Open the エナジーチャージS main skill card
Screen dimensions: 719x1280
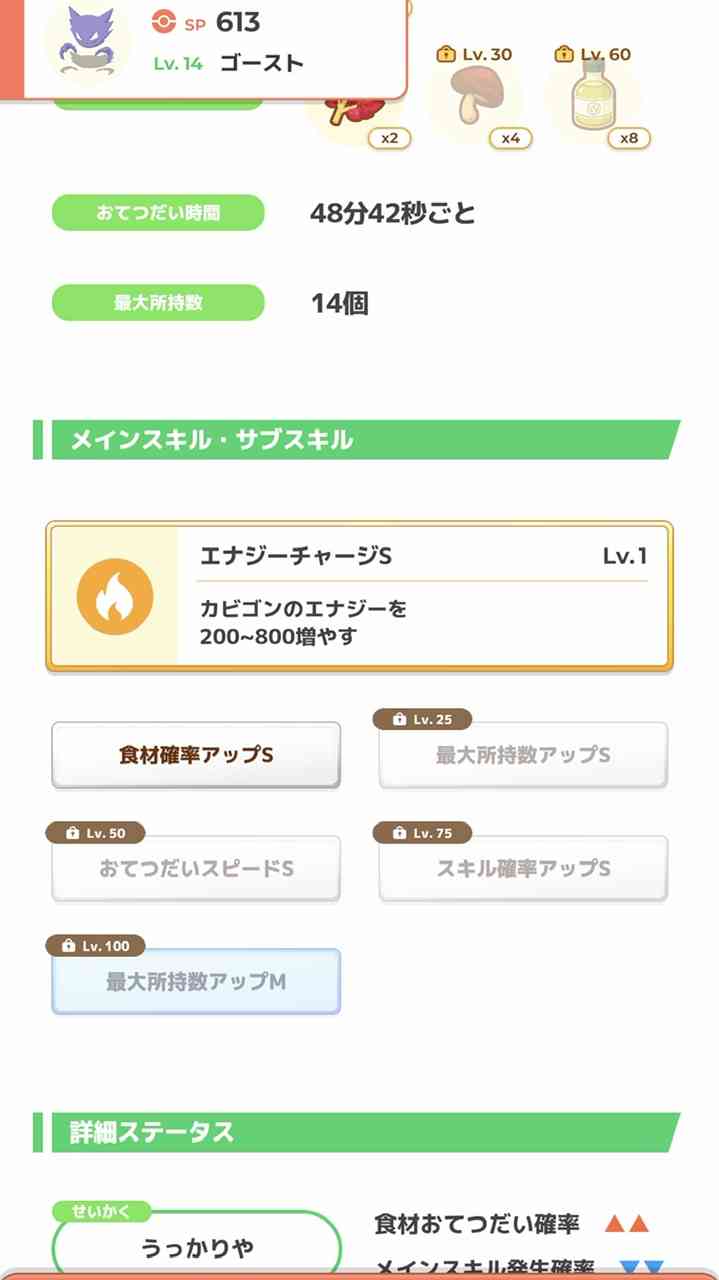coord(359,596)
